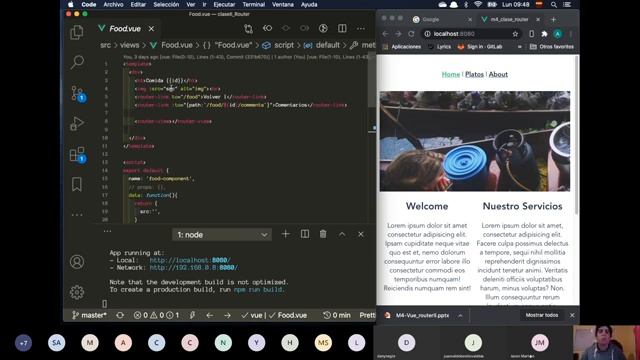
Task: Go to previous change icon
Action: point(267,28)
